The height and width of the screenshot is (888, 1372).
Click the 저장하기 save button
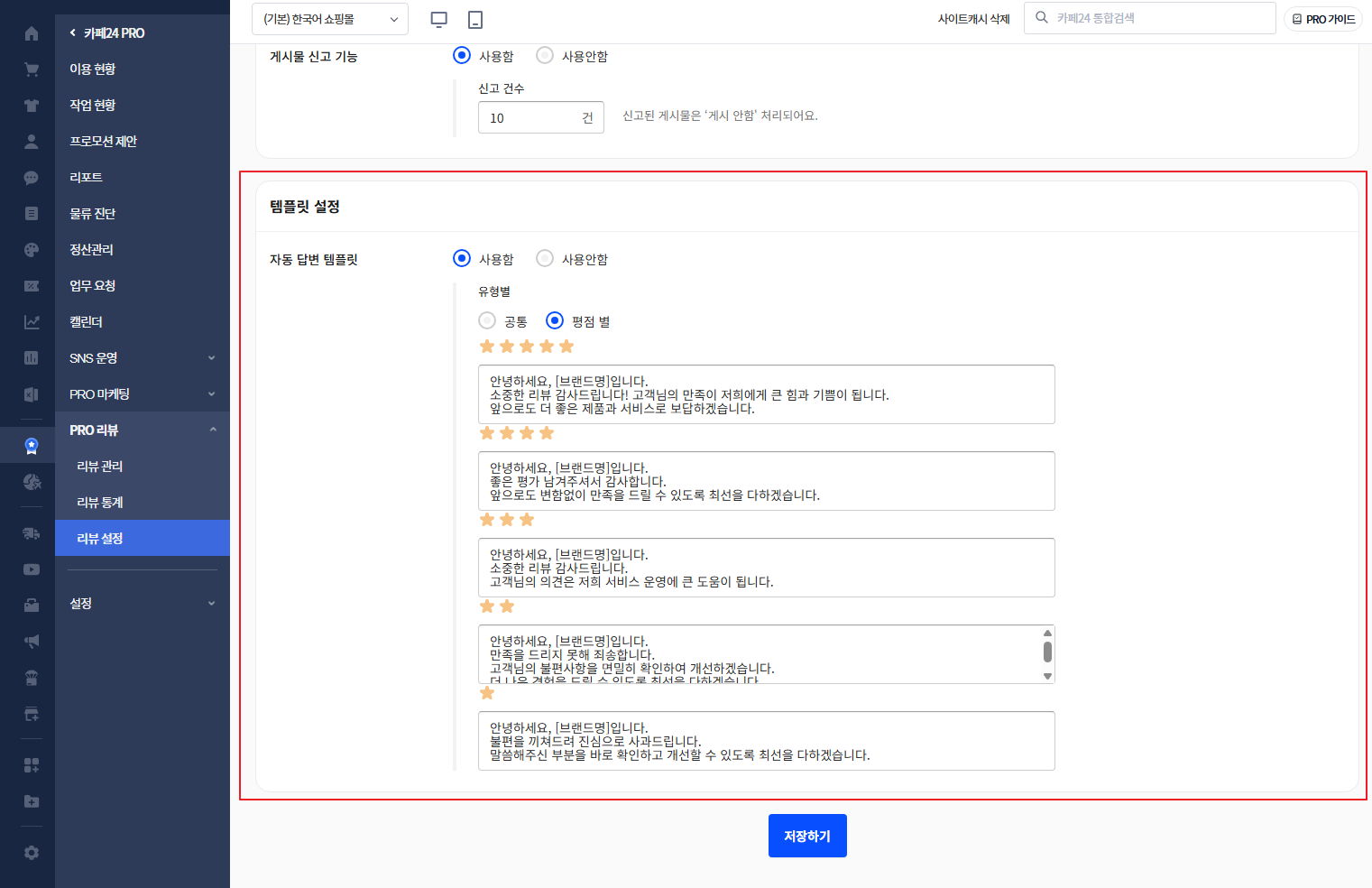click(x=807, y=836)
